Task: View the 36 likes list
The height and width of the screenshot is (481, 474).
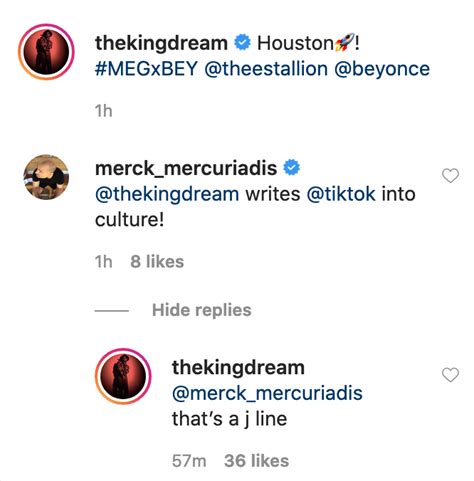Action: point(257,461)
